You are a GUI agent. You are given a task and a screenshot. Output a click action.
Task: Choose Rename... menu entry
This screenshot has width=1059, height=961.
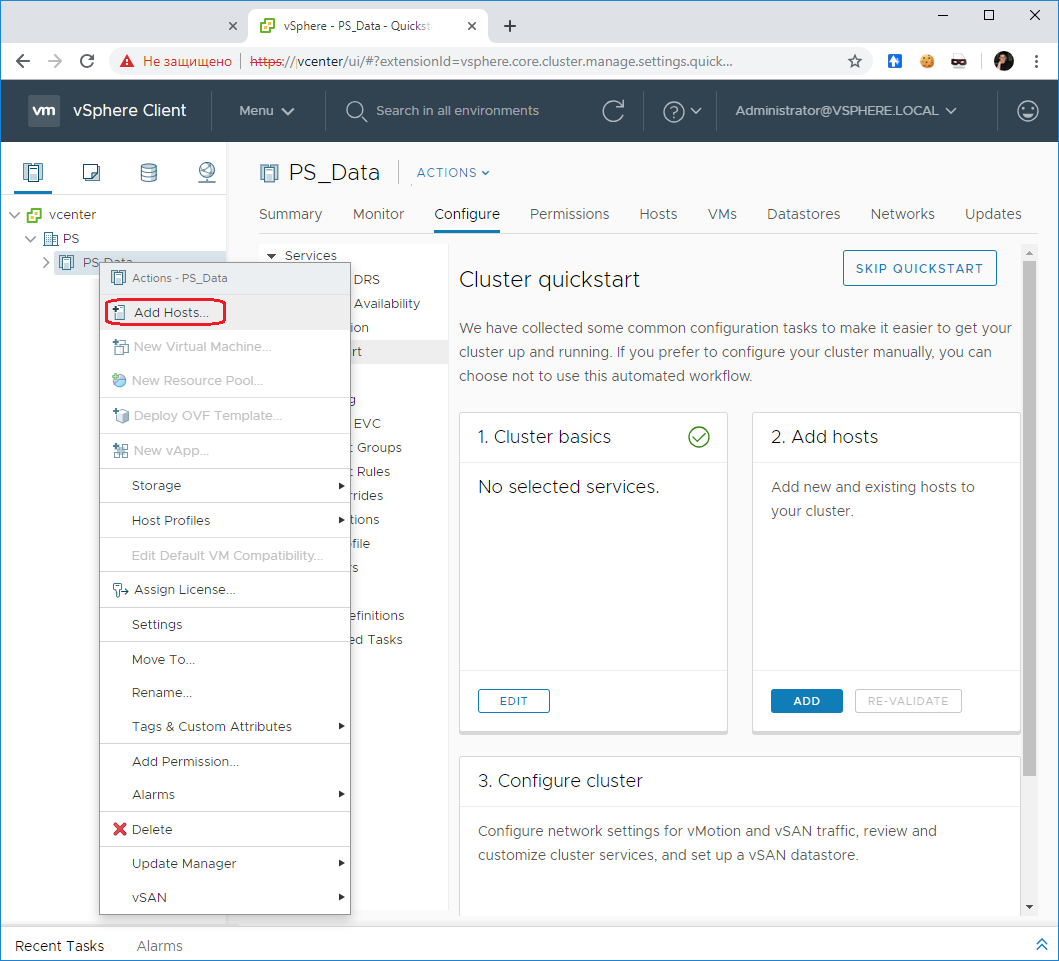coord(225,692)
